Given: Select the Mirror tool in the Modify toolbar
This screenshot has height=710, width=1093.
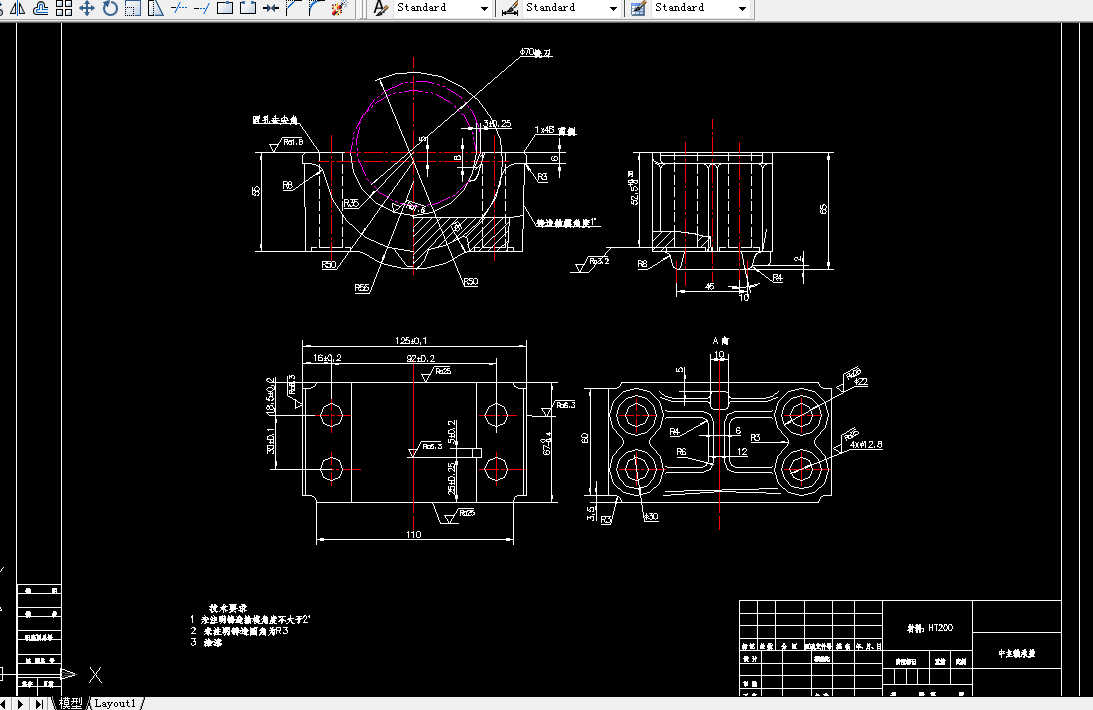Looking at the screenshot, I should (17, 9).
